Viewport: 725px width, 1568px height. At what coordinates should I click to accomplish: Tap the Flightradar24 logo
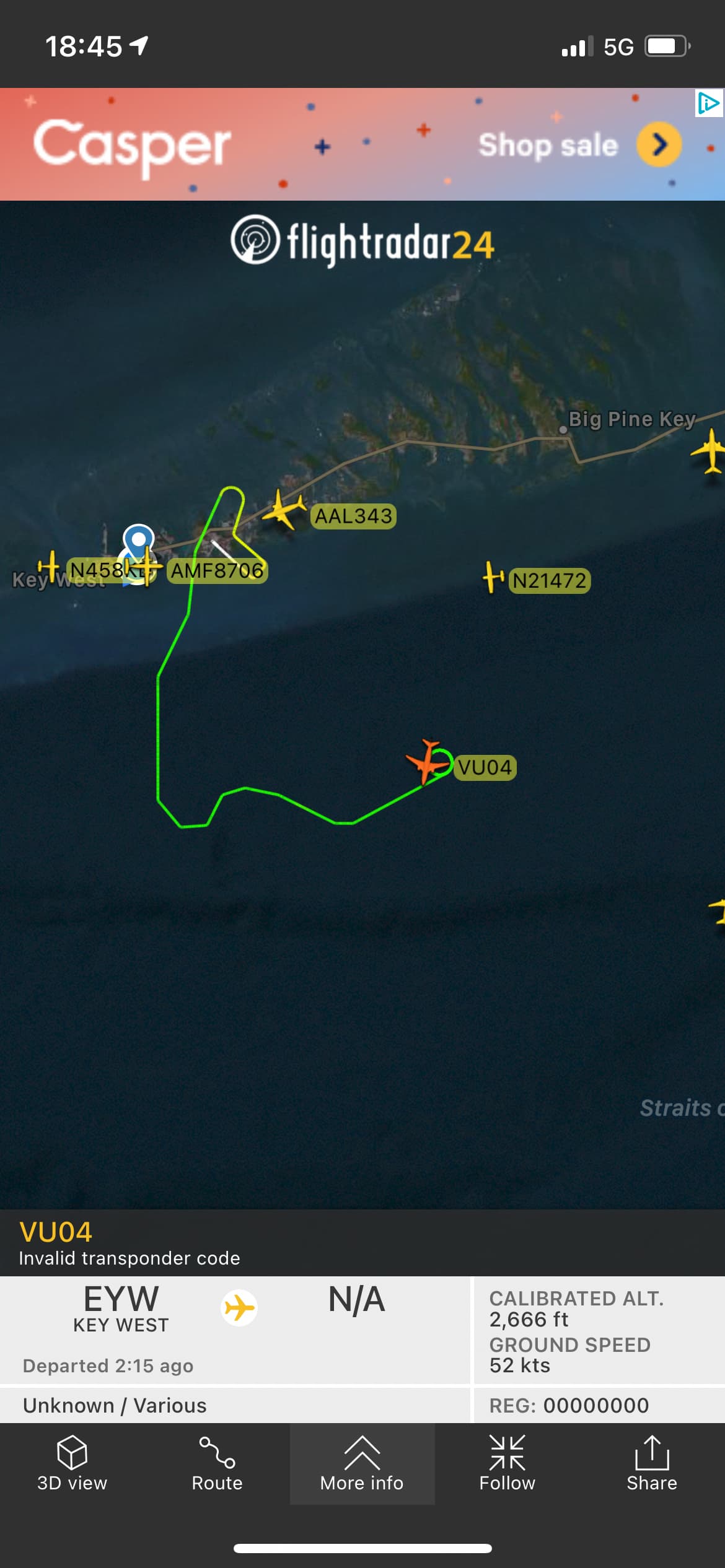[x=362, y=242]
